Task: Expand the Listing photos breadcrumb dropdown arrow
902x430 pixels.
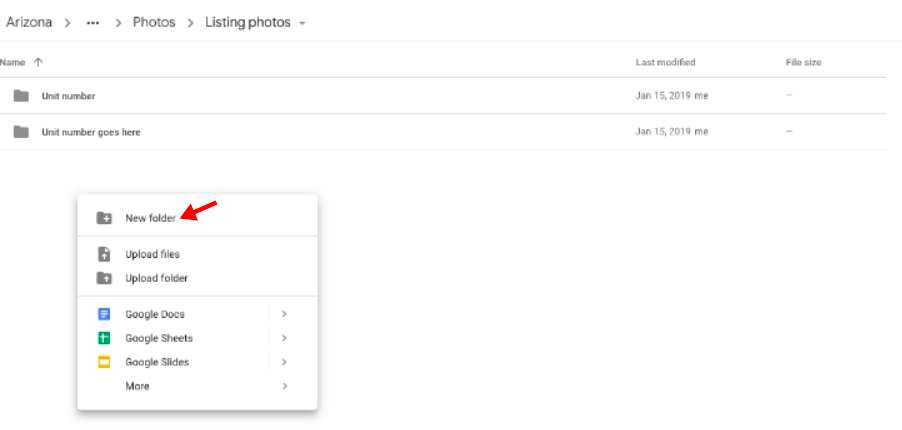Action: 303,24
